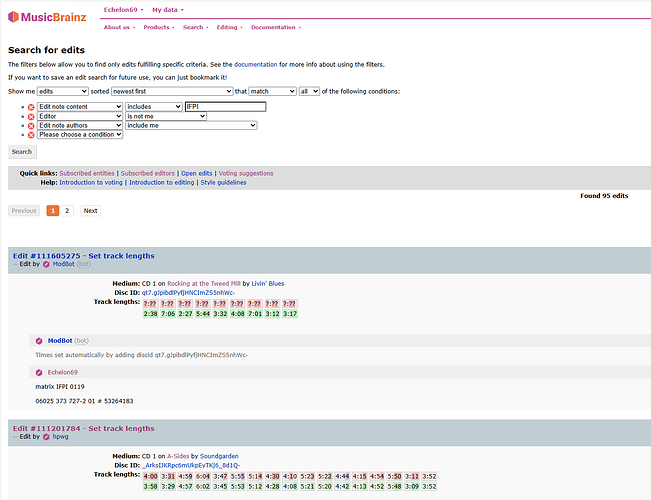Open Edit #111605275 Set track lengths
The height and width of the screenshot is (500, 651).
83,256
